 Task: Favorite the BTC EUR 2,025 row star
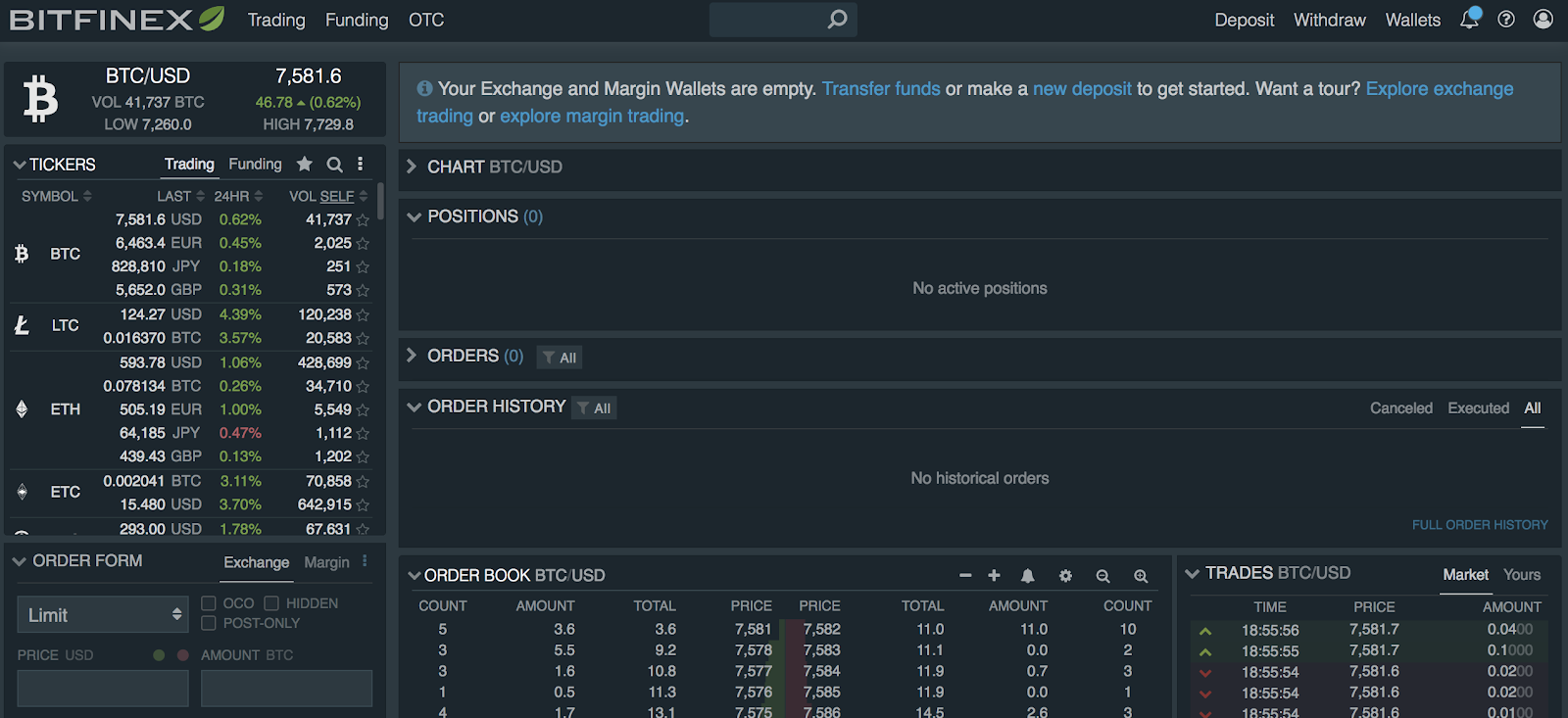pyautogui.click(x=363, y=244)
